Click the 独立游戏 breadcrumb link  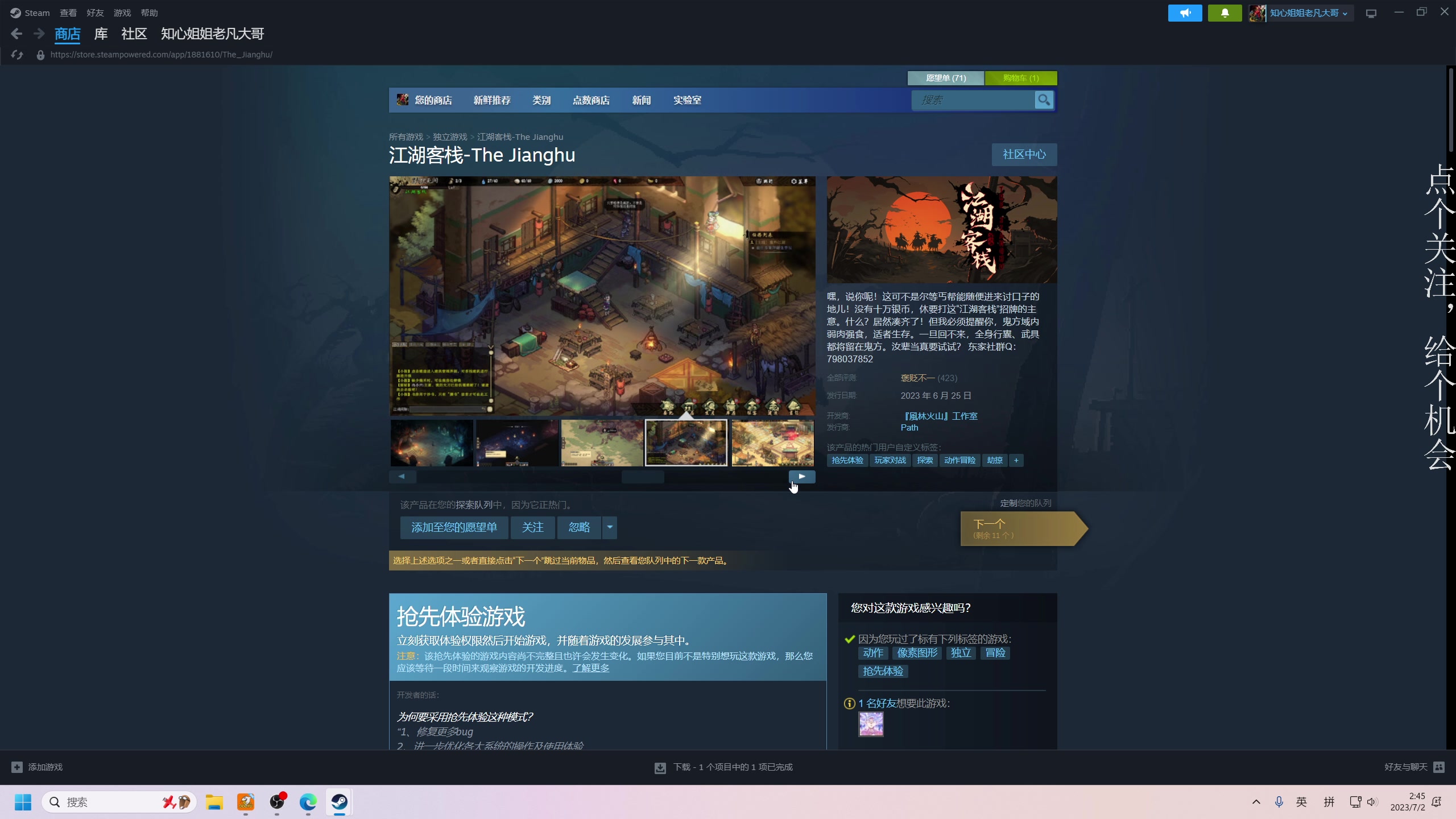coord(450,137)
